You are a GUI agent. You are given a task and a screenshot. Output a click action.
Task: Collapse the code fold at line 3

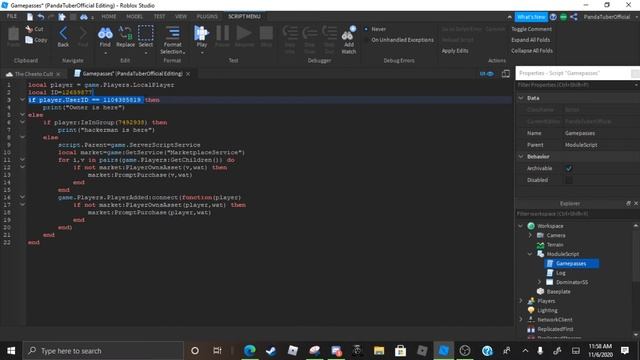22,100
